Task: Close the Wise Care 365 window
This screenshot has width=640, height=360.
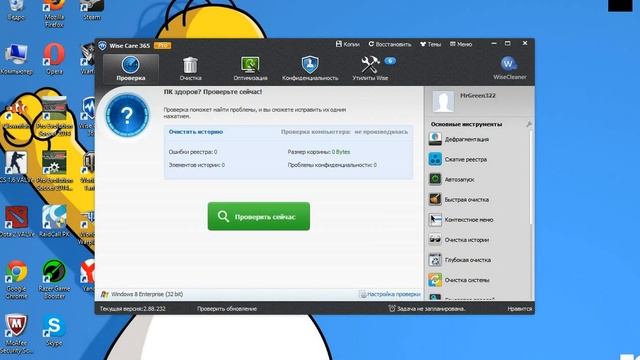Action: point(525,43)
